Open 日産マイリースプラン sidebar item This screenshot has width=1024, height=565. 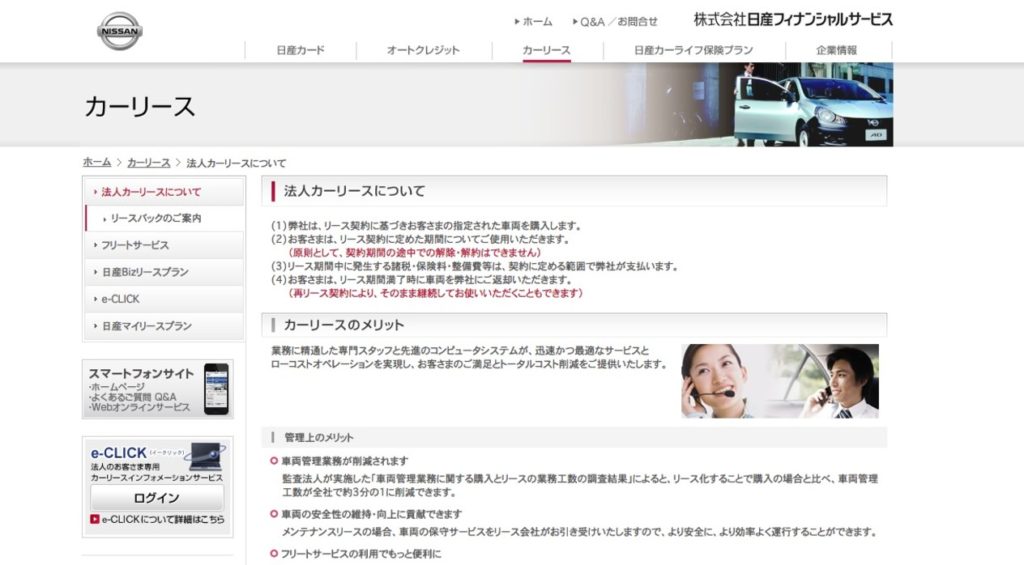tap(164, 326)
